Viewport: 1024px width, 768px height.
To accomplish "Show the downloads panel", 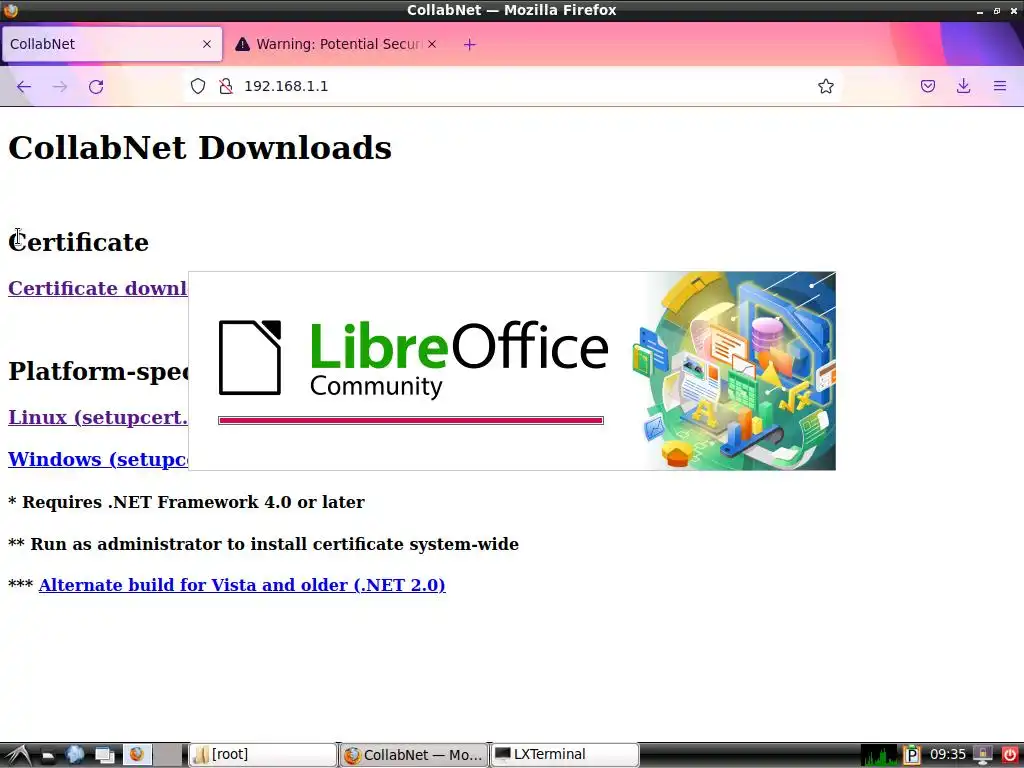I will click(963, 86).
